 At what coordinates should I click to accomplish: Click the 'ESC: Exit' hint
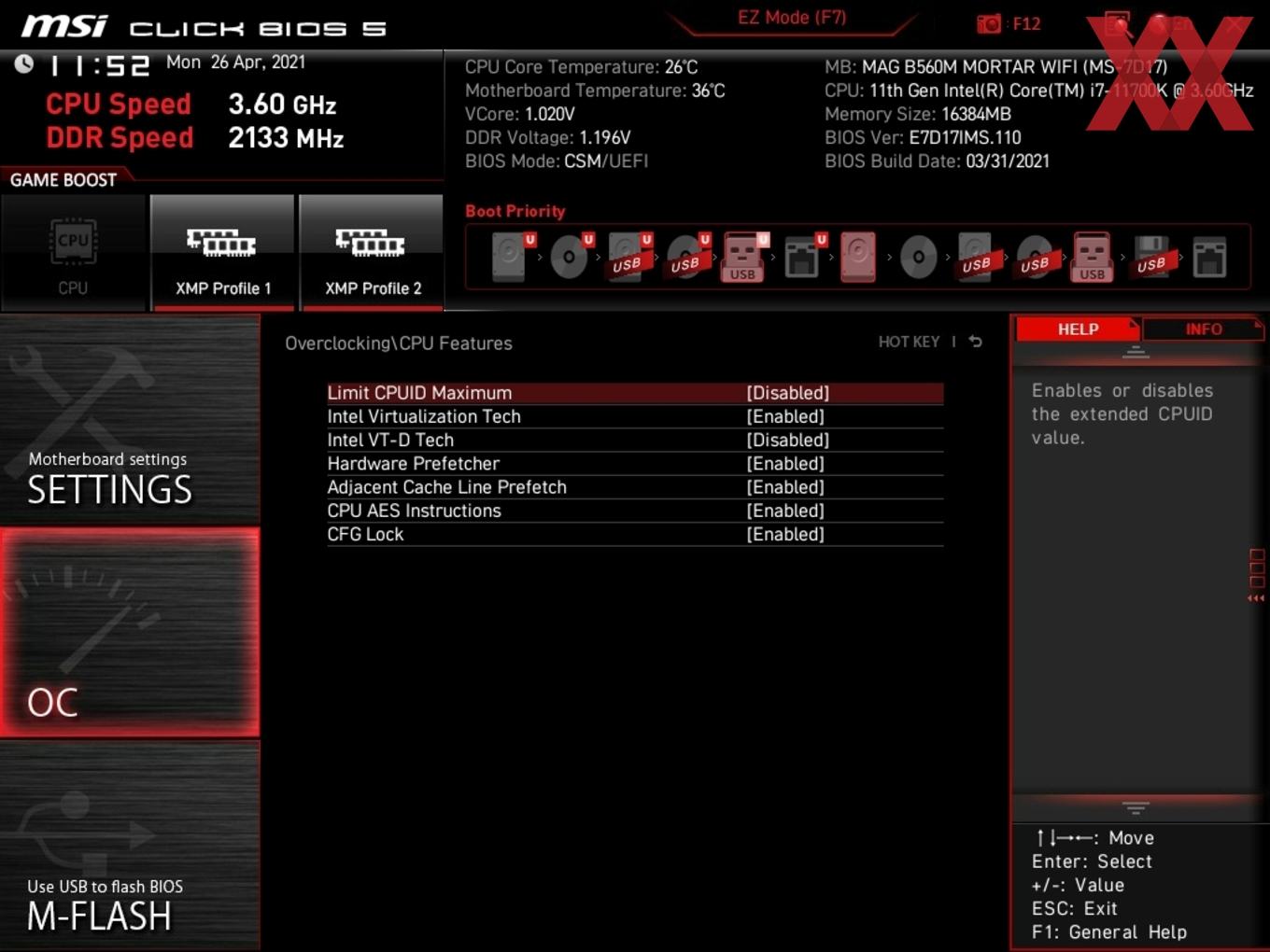click(1074, 908)
